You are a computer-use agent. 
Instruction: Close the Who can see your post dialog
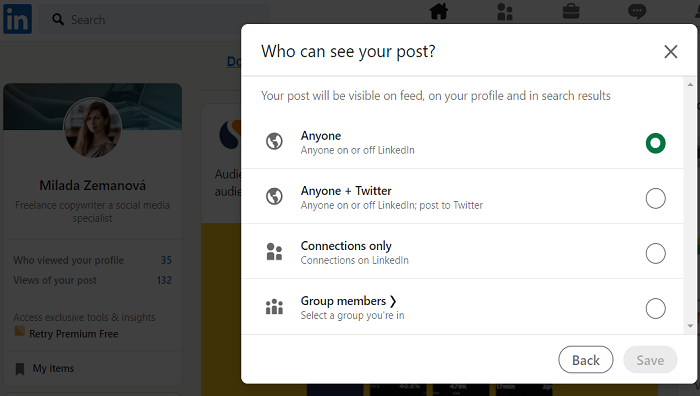tap(671, 52)
